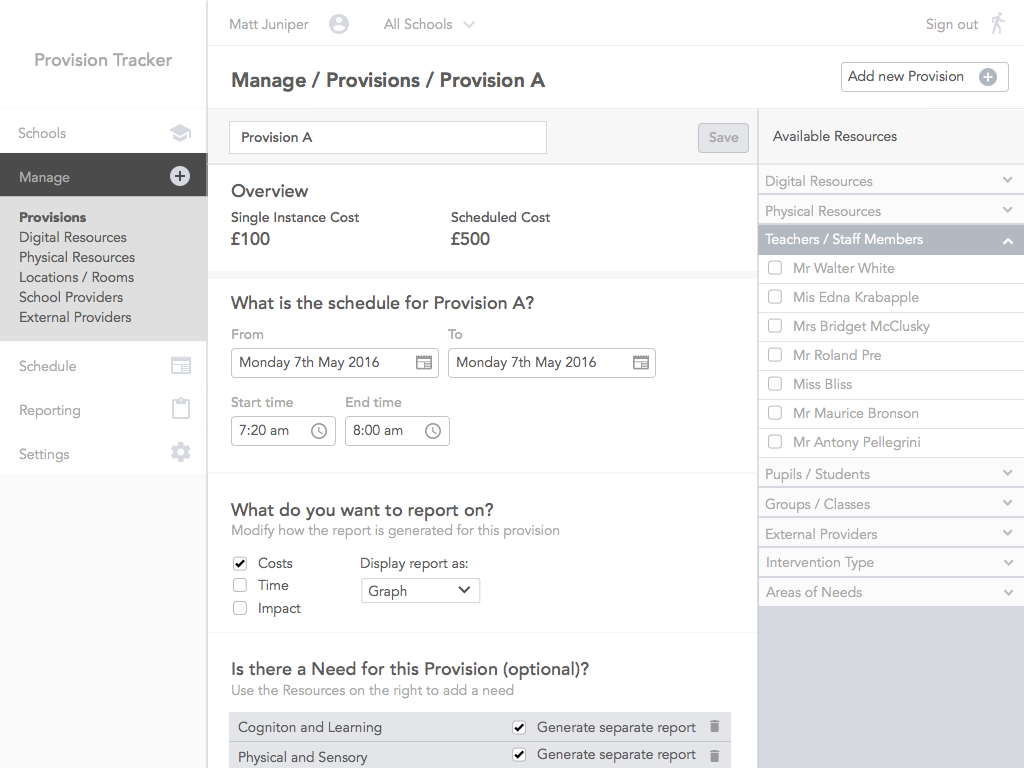
Task: Click the From date input field
Action: click(x=334, y=363)
